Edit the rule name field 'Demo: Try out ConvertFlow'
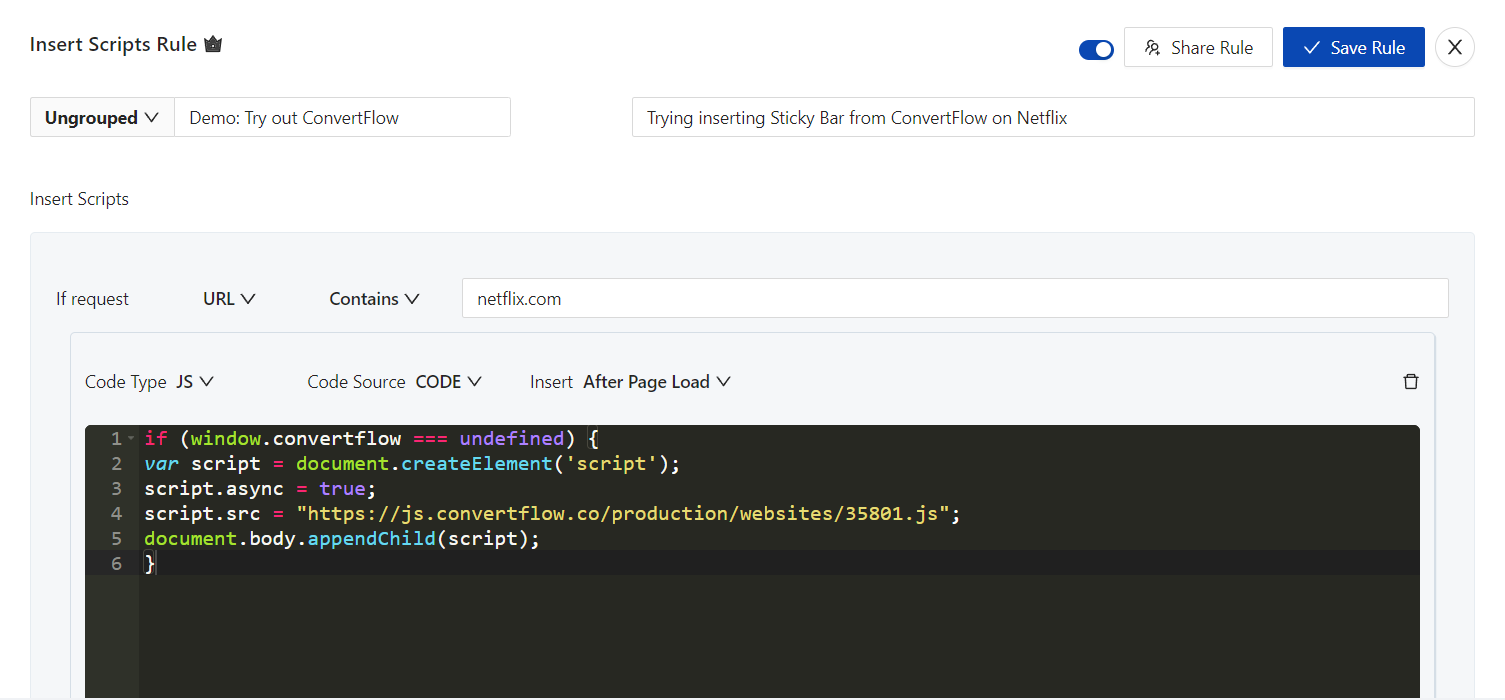Image resolution: width=1505 pixels, height=700 pixels. point(342,117)
